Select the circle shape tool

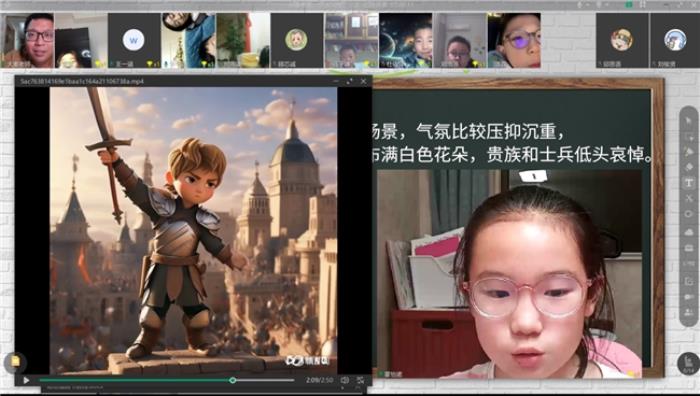(x=689, y=214)
